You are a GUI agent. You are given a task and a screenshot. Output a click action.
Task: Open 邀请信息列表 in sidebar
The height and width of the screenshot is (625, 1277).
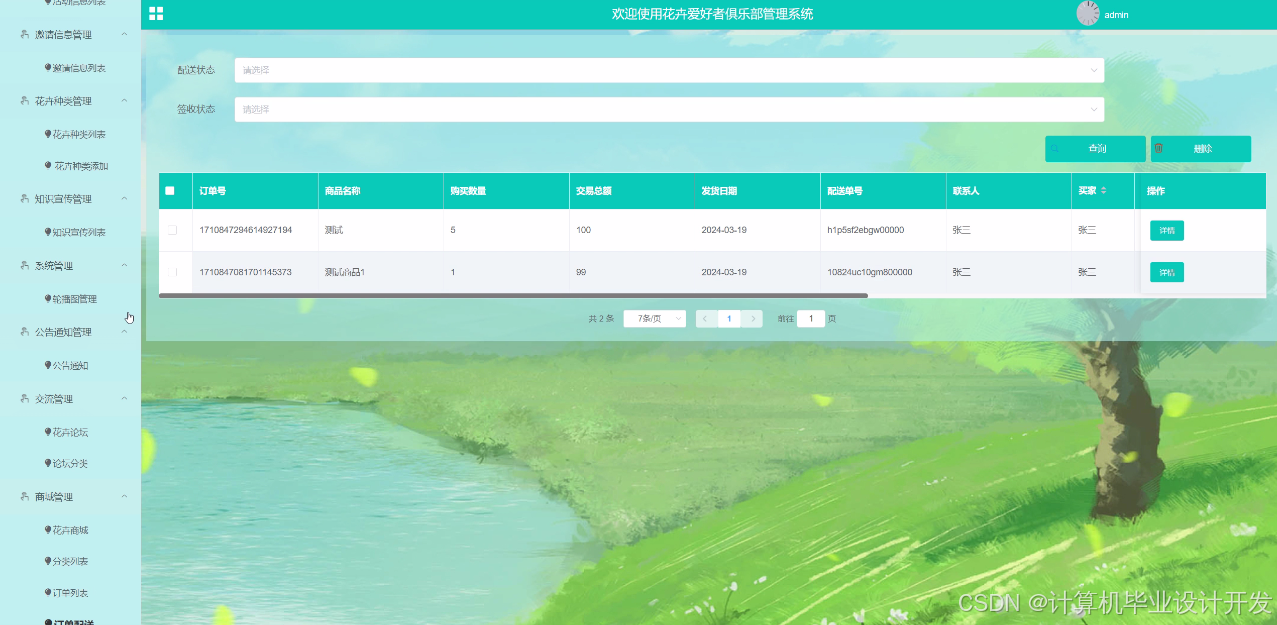point(79,68)
